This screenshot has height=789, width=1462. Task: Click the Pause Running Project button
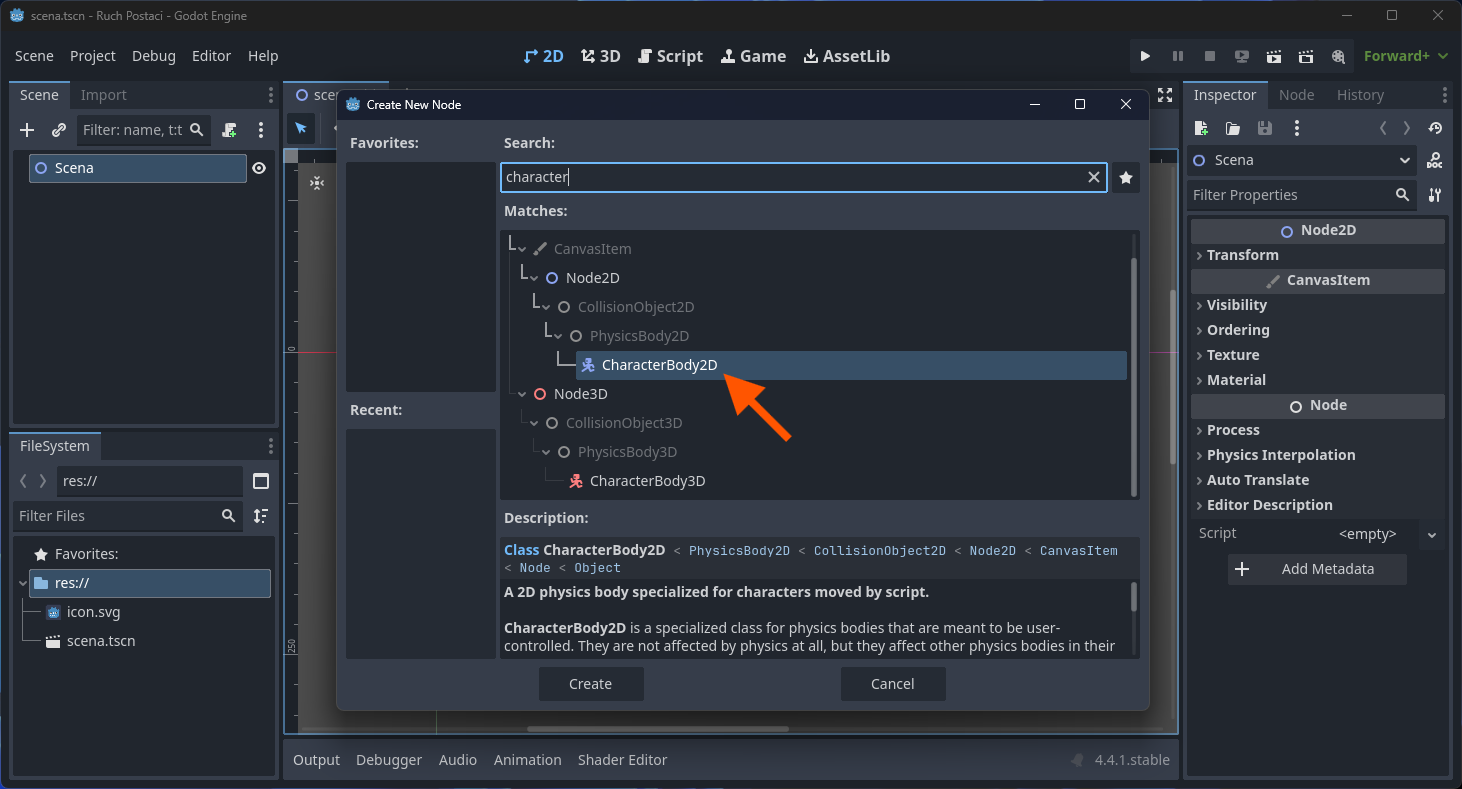(1178, 56)
